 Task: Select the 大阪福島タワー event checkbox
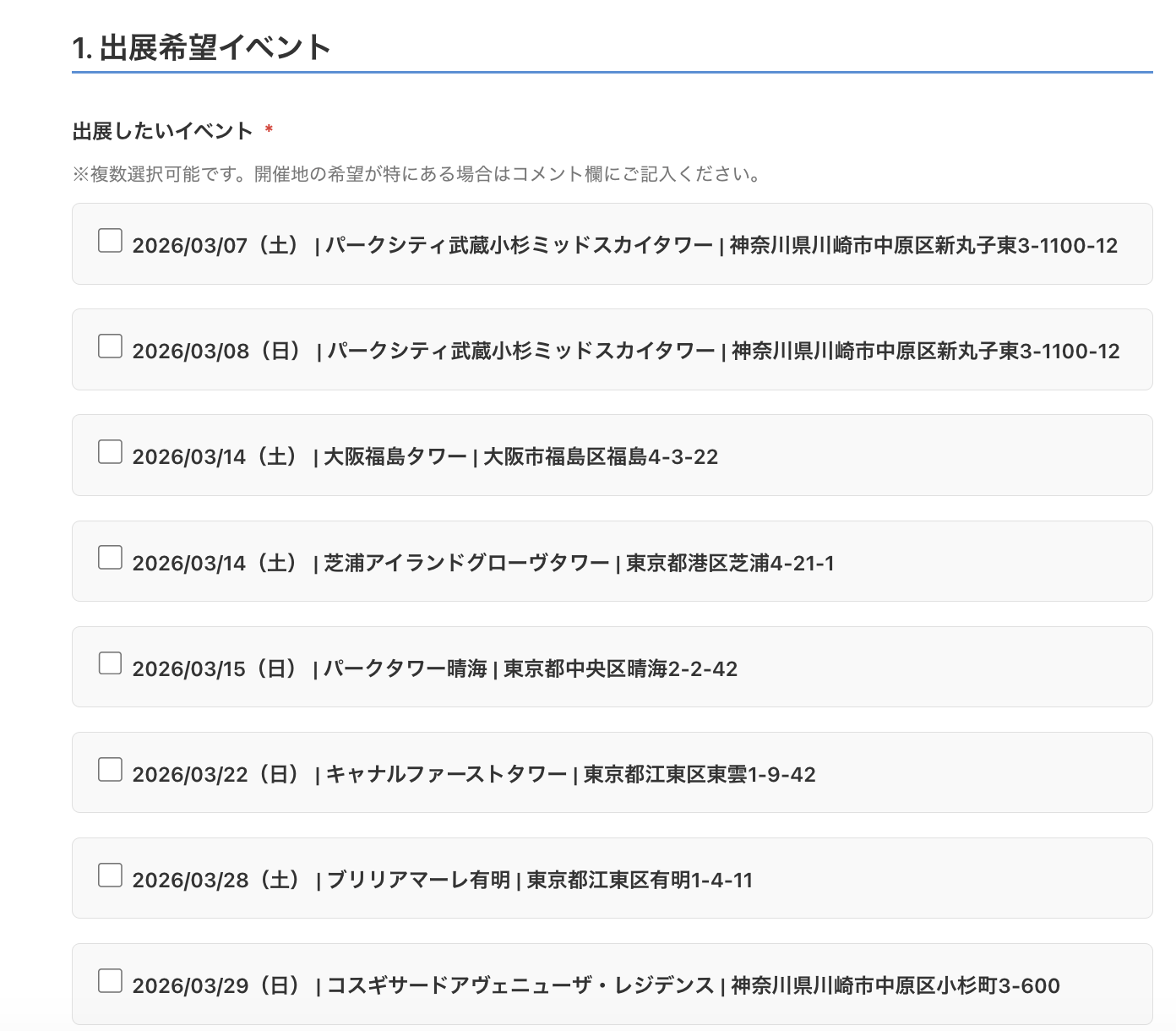pos(111,452)
